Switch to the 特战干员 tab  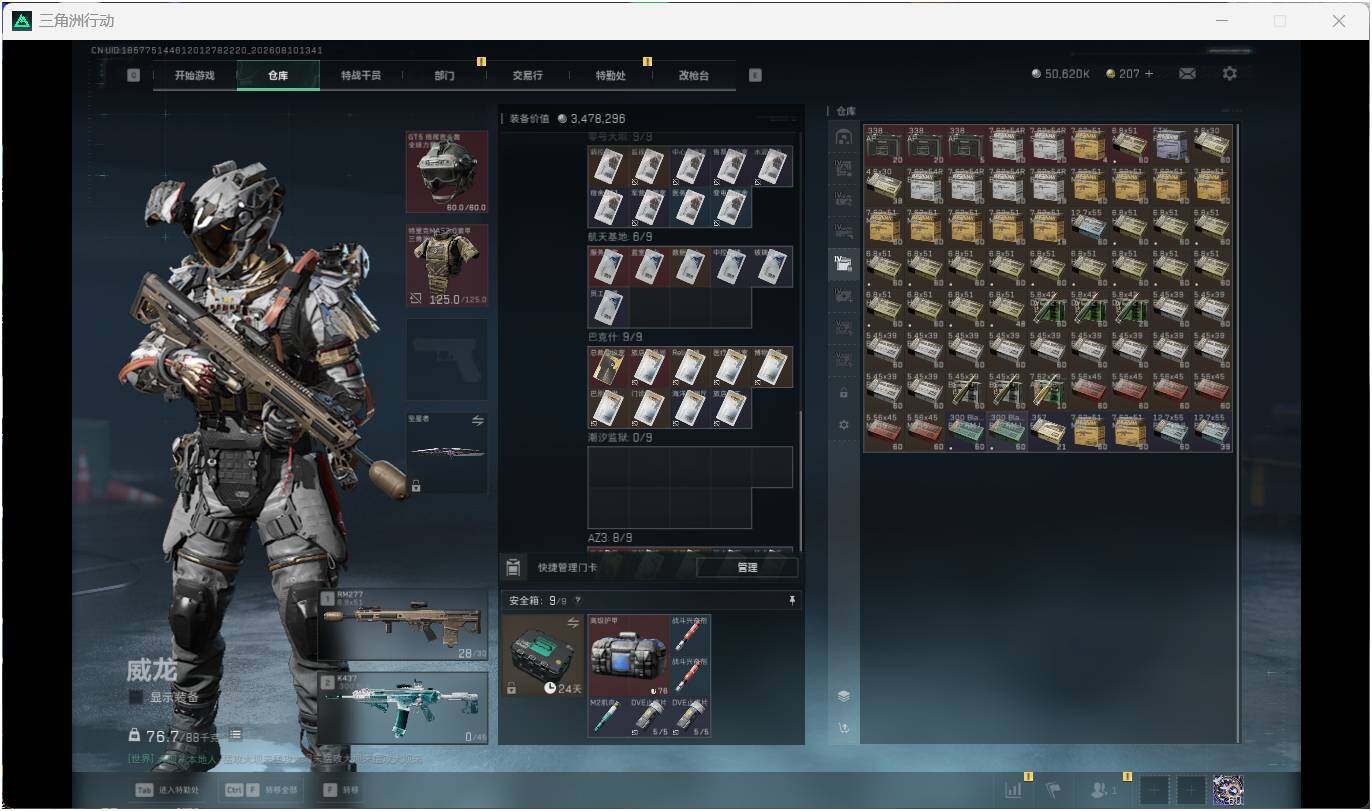point(361,75)
